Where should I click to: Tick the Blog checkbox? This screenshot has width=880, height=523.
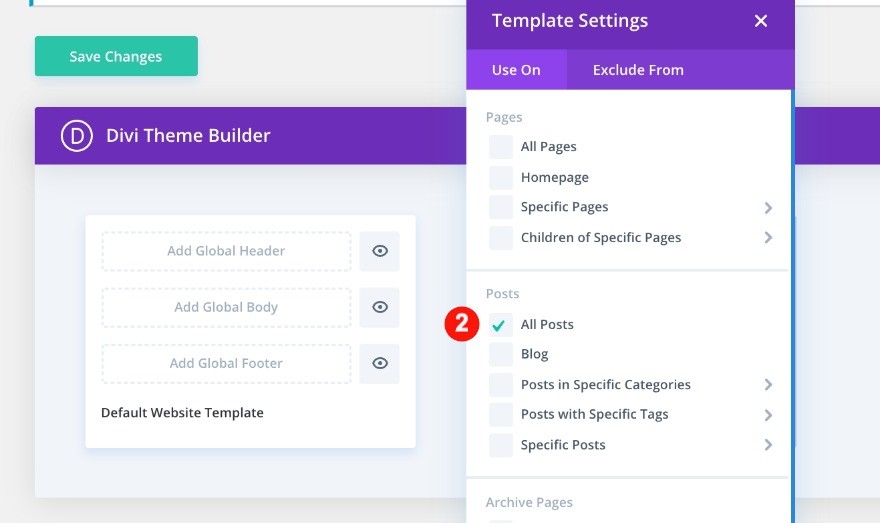[501, 355]
